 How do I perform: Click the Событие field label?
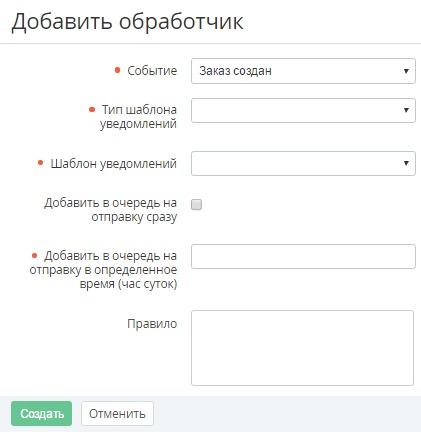coord(152,71)
